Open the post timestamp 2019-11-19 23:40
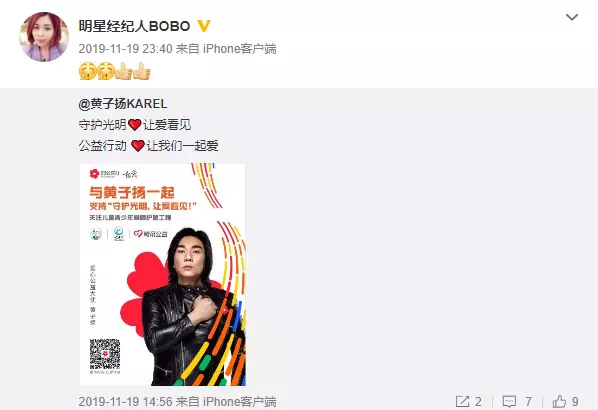Image resolution: width=598 pixels, height=410 pixels. click(125, 49)
